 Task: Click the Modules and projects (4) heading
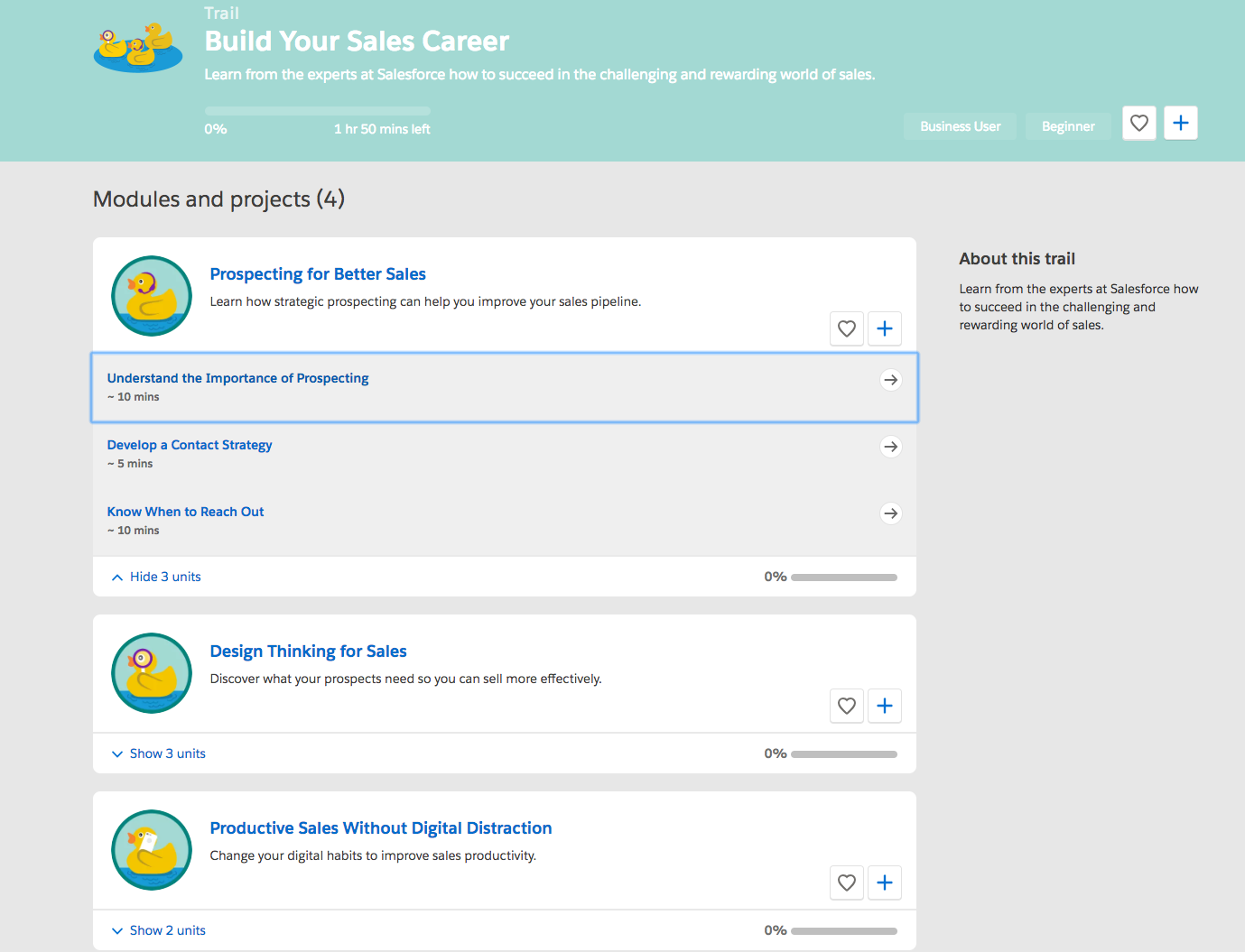tap(218, 199)
